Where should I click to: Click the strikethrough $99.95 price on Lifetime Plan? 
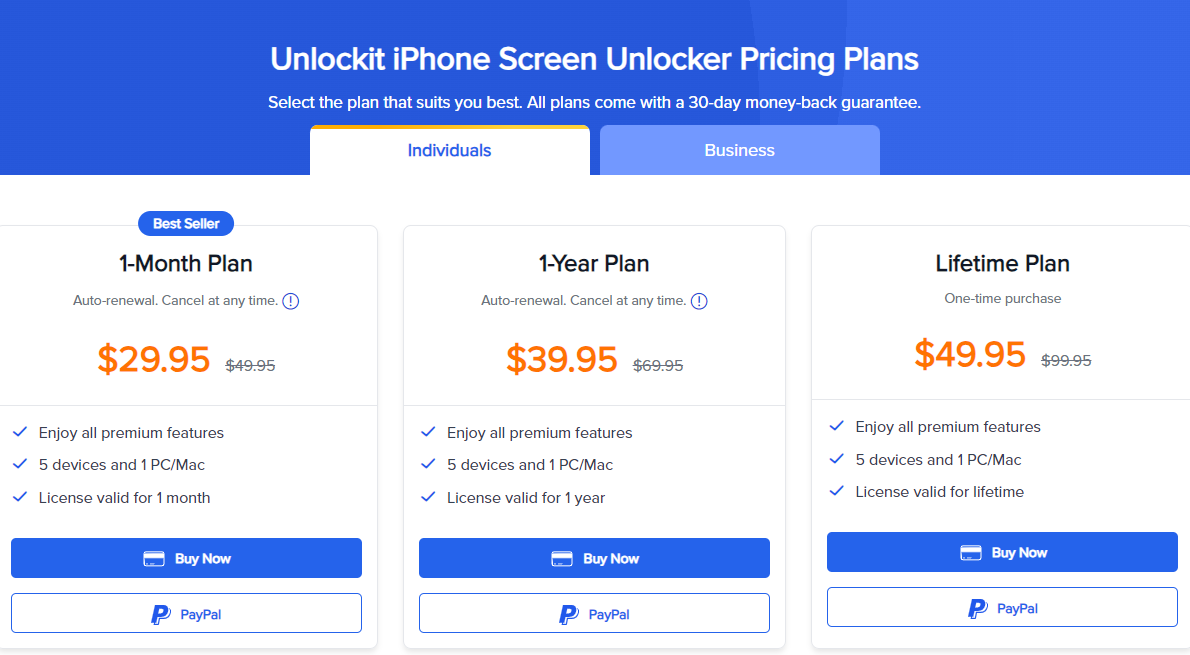click(1066, 360)
